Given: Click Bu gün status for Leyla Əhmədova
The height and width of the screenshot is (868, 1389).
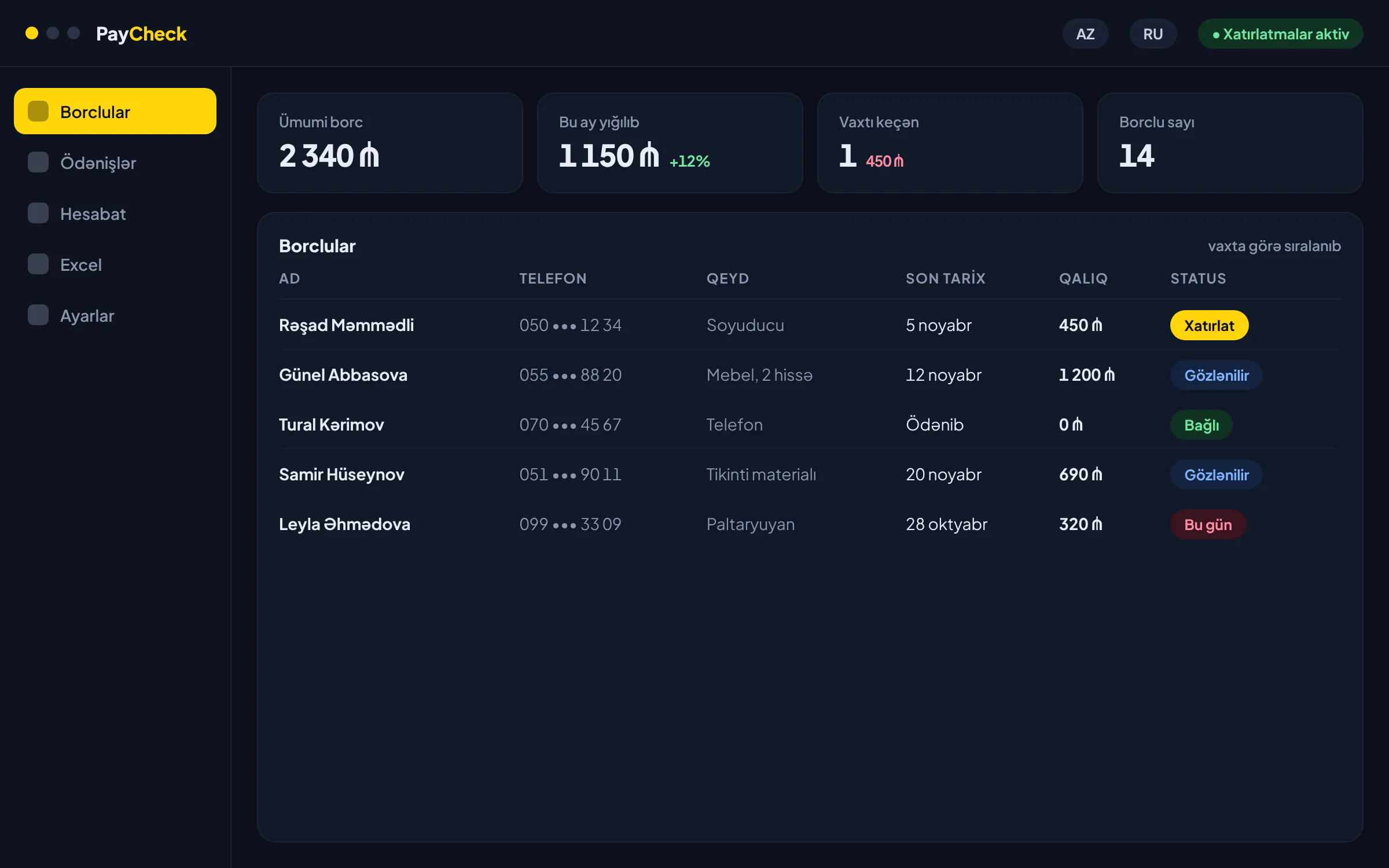Looking at the screenshot, I should pos(1208,524).
